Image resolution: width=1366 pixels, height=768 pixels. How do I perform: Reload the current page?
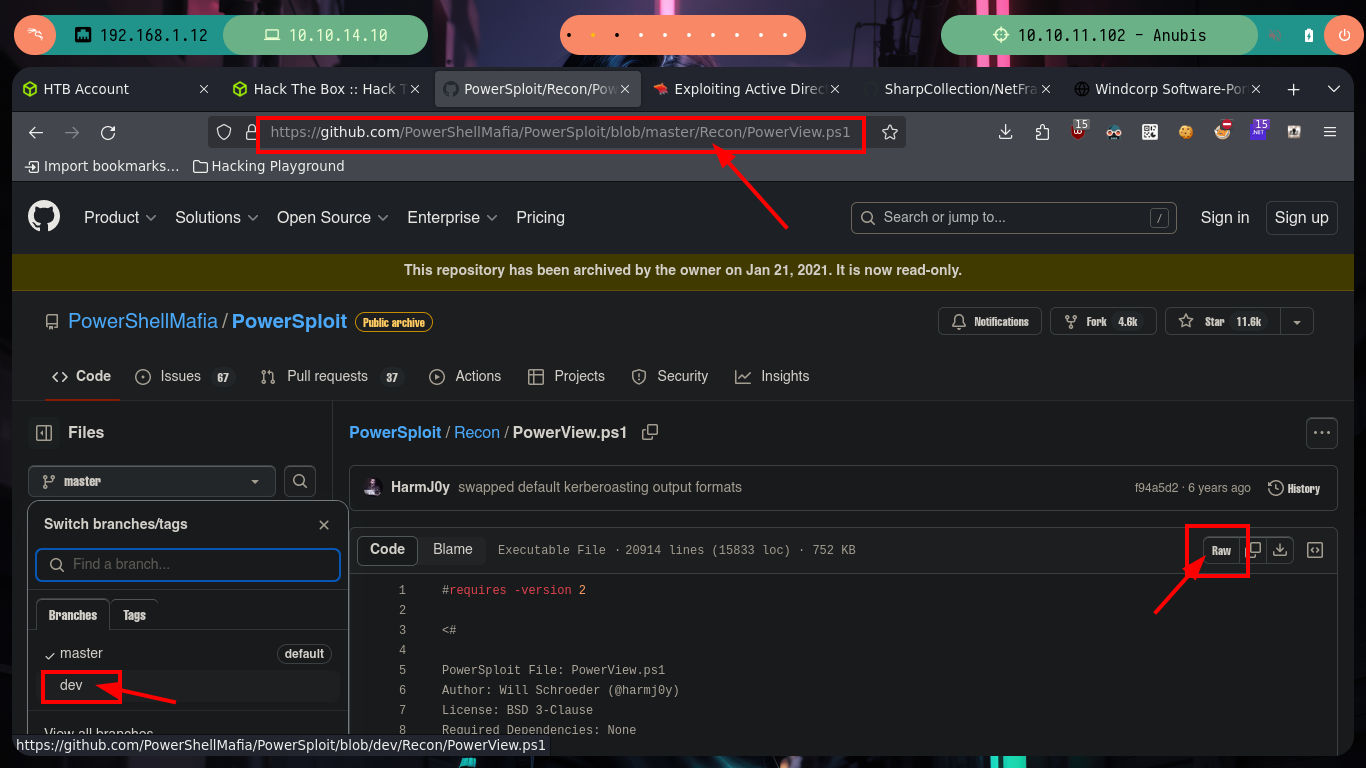(108, 132)
